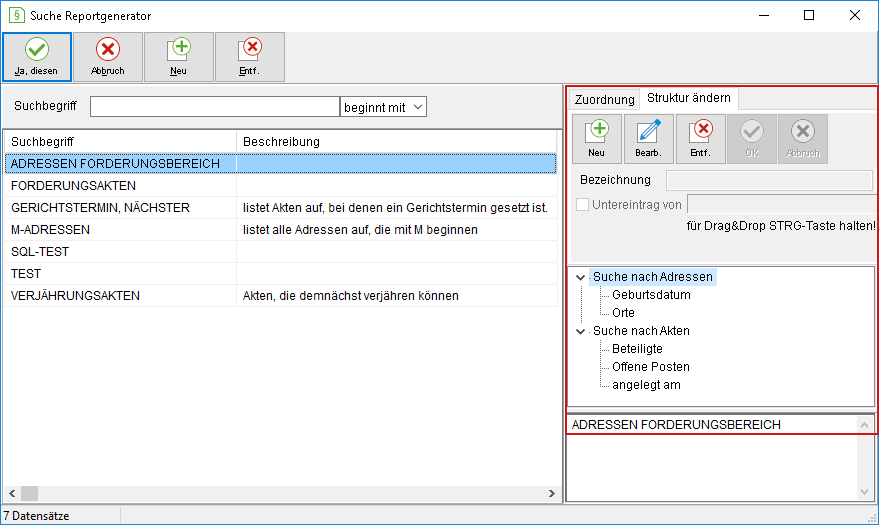Close the Suche Reportgenerator window

click(x=855, y=15)
